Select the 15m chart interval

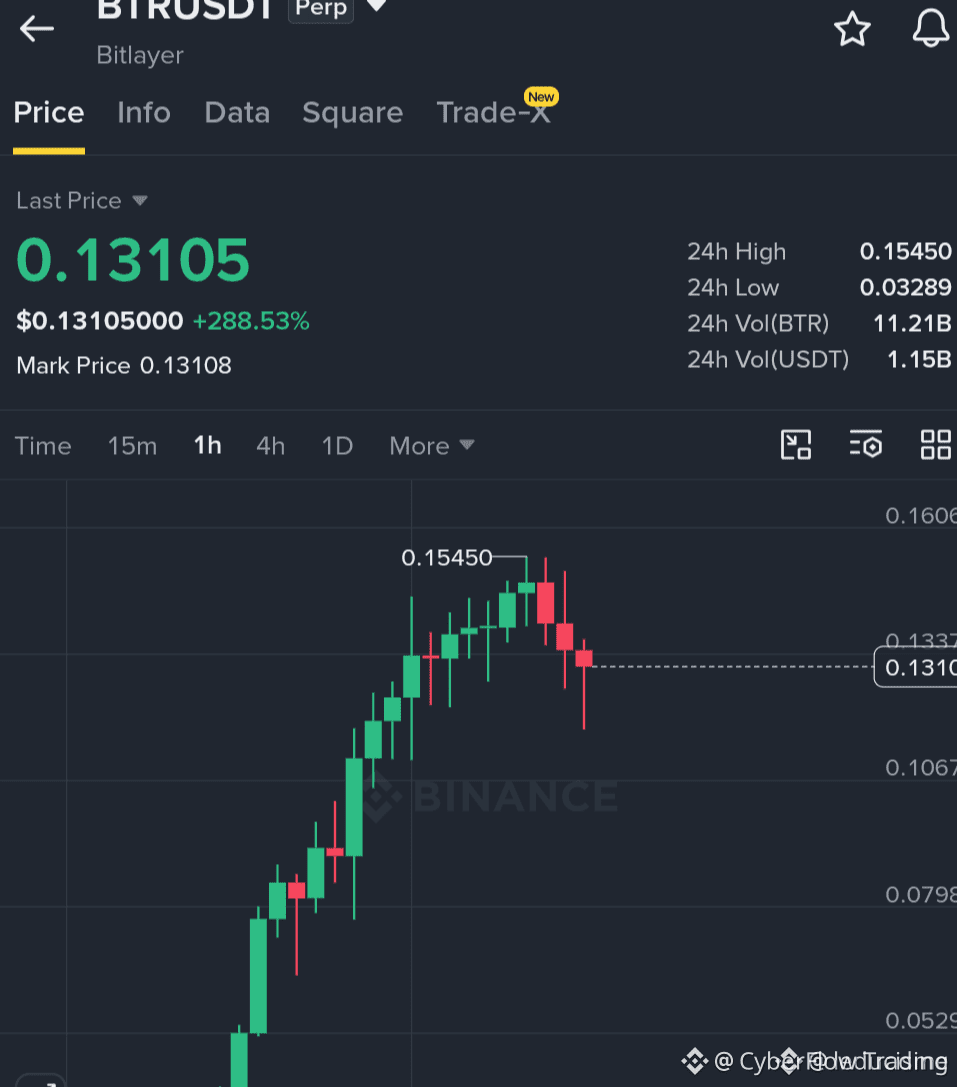(x=132, y=446)
